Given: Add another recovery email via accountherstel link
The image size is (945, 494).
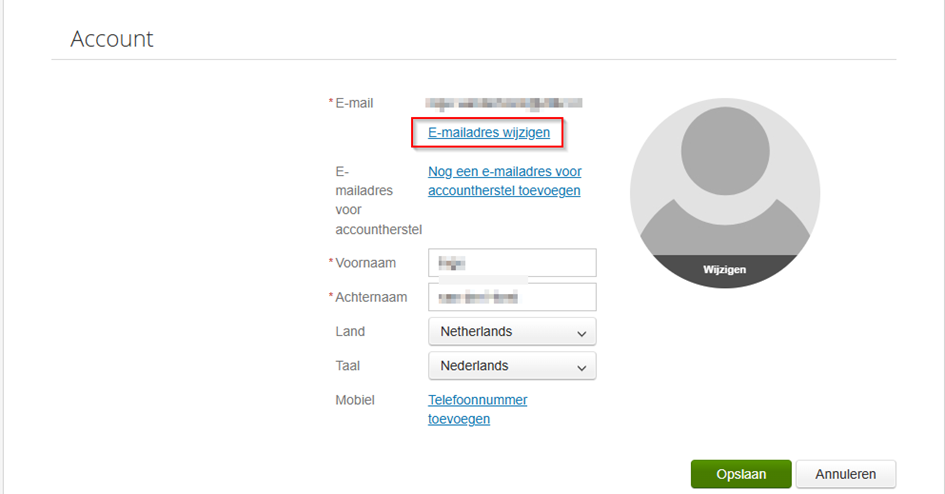Looking at the screenshot, I should (504, 181).
